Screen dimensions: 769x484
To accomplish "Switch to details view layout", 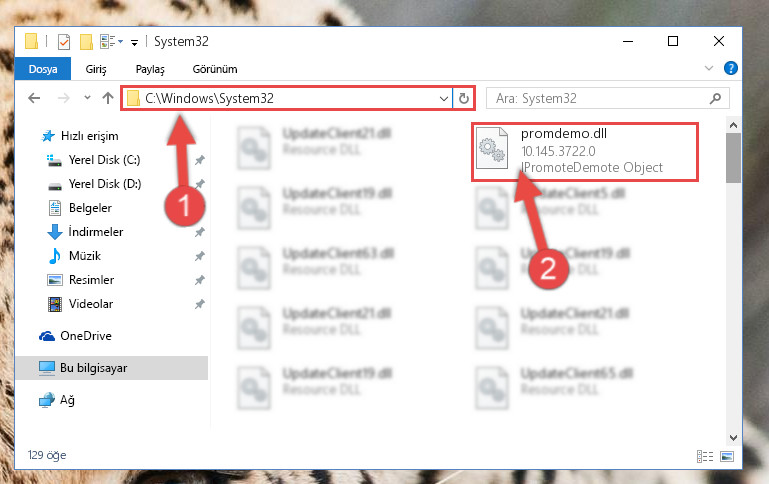I will pyautogui.click(x=705, y=457).
